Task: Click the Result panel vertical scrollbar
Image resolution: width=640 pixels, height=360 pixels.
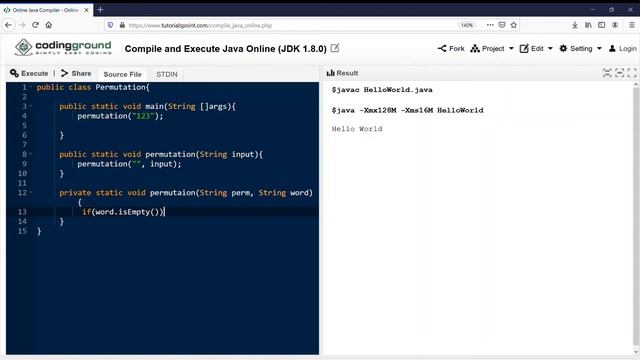Action: pyautogui.click(x=636, y=216)
